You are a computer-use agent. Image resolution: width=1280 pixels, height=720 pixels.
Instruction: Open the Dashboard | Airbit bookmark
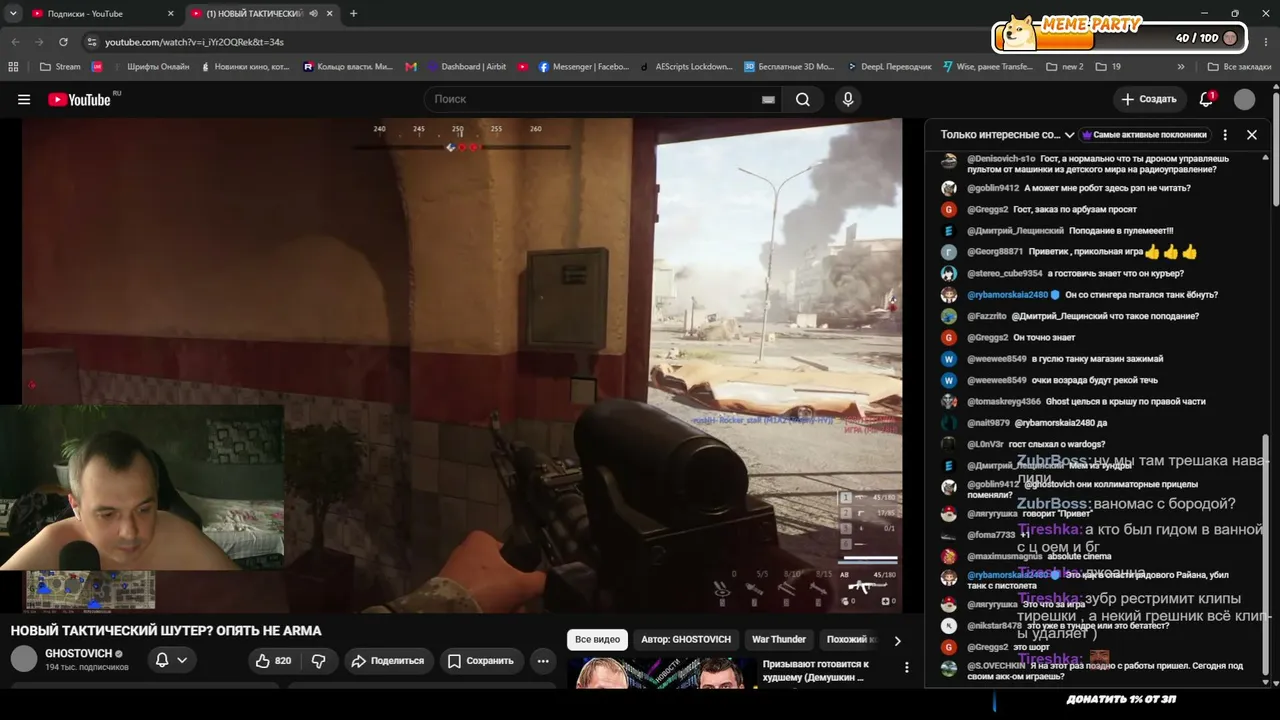point(467,67)
